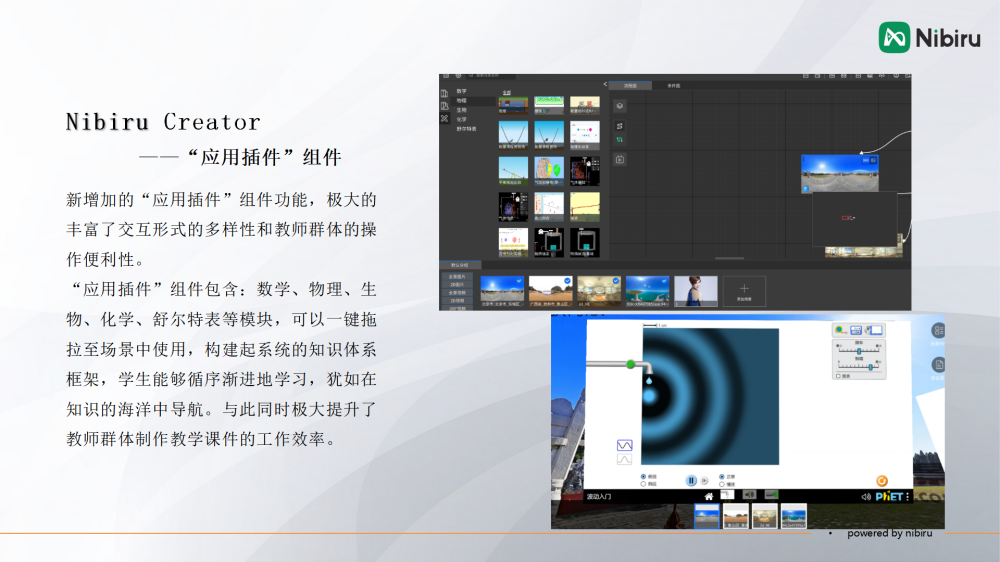Click the 全景图片 panorama image filter button

[x=457, y=276]
